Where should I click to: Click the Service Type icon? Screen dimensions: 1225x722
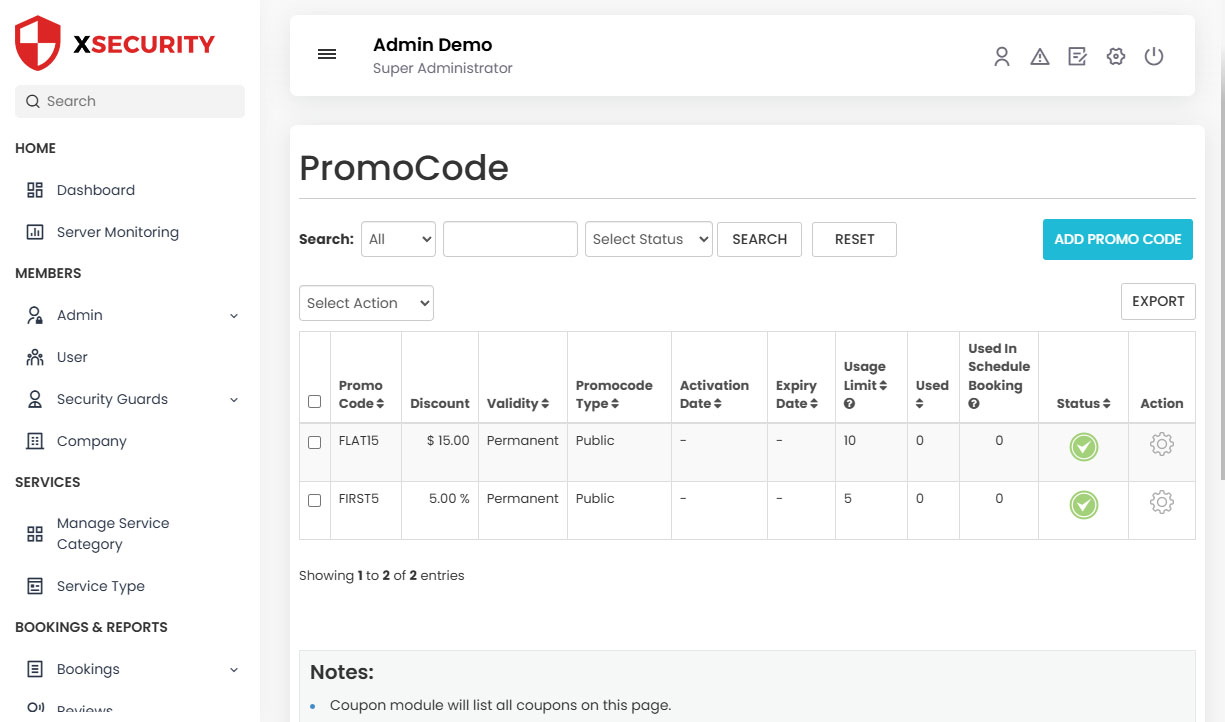[35, 586]
